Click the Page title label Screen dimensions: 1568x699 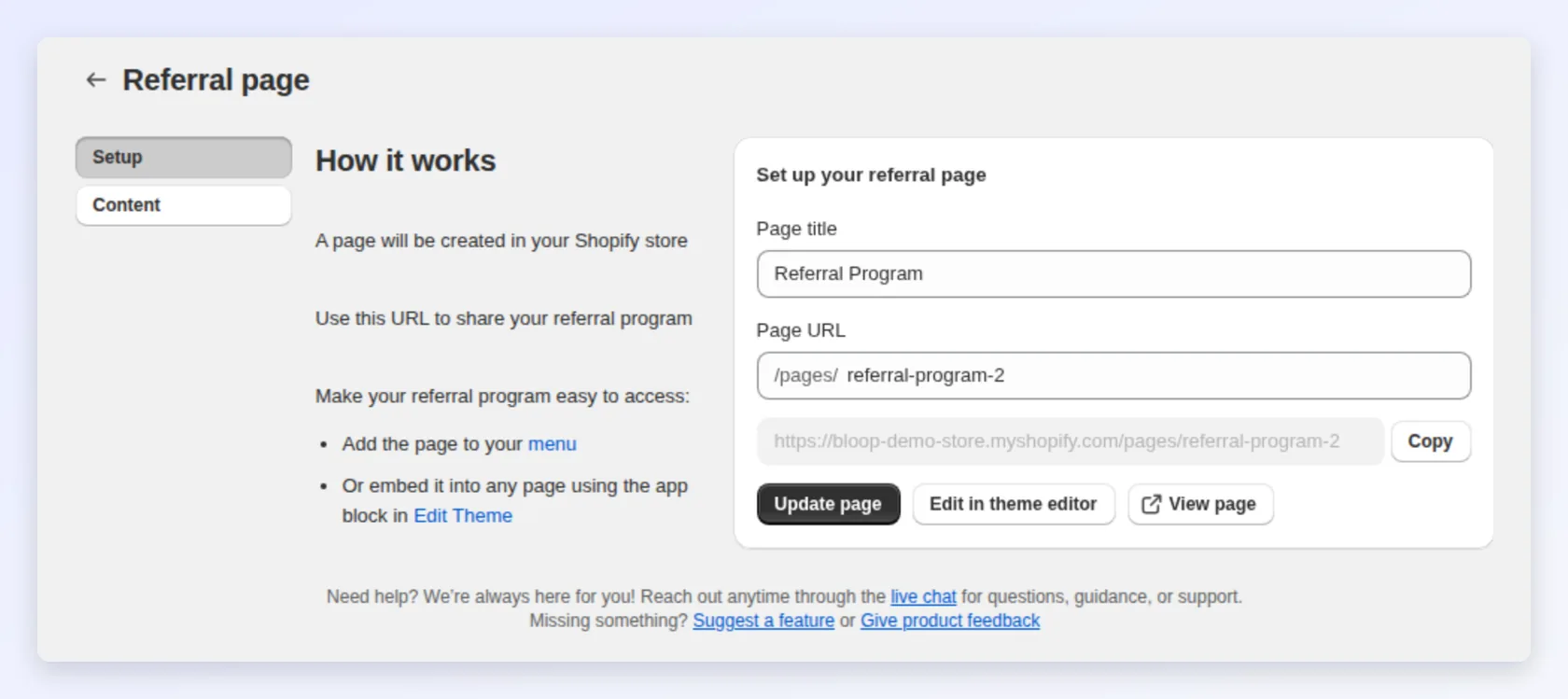point(796,229)
